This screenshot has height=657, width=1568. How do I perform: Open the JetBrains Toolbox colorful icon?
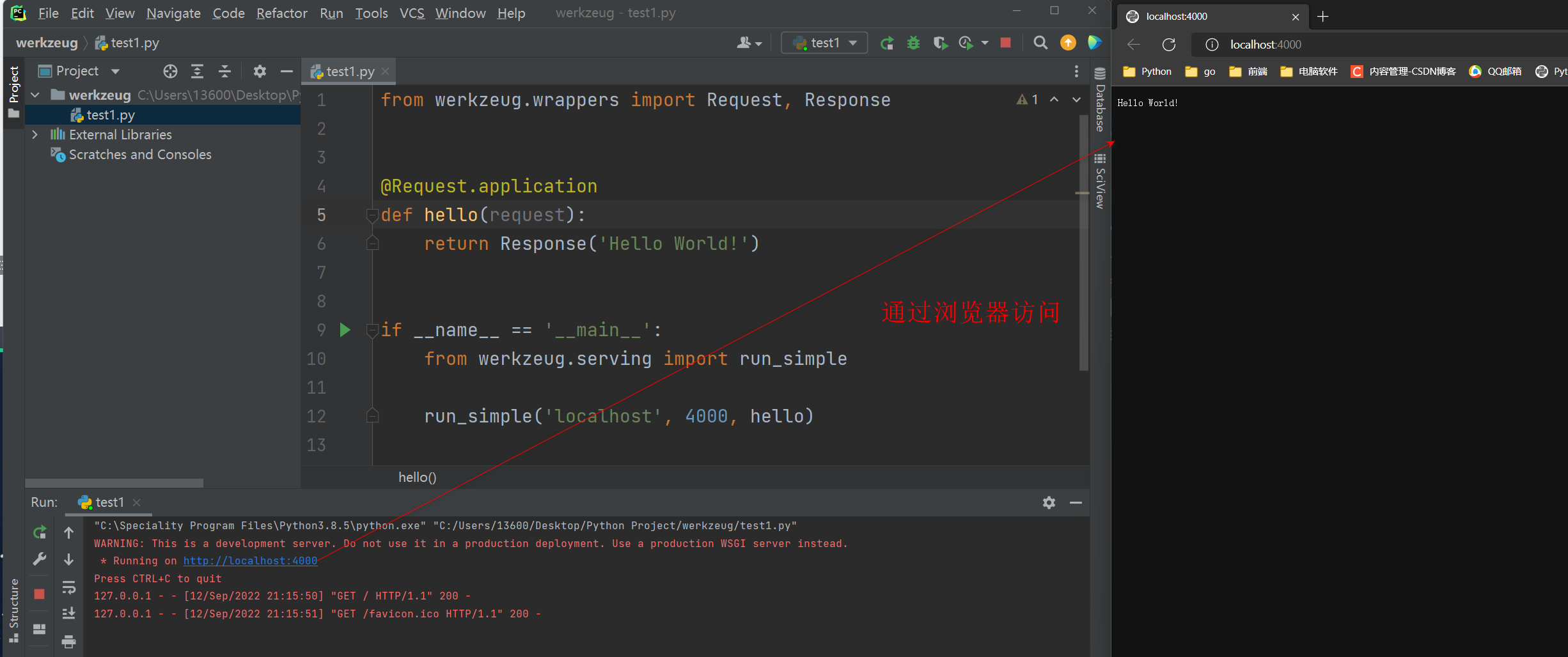[1094, 43]
